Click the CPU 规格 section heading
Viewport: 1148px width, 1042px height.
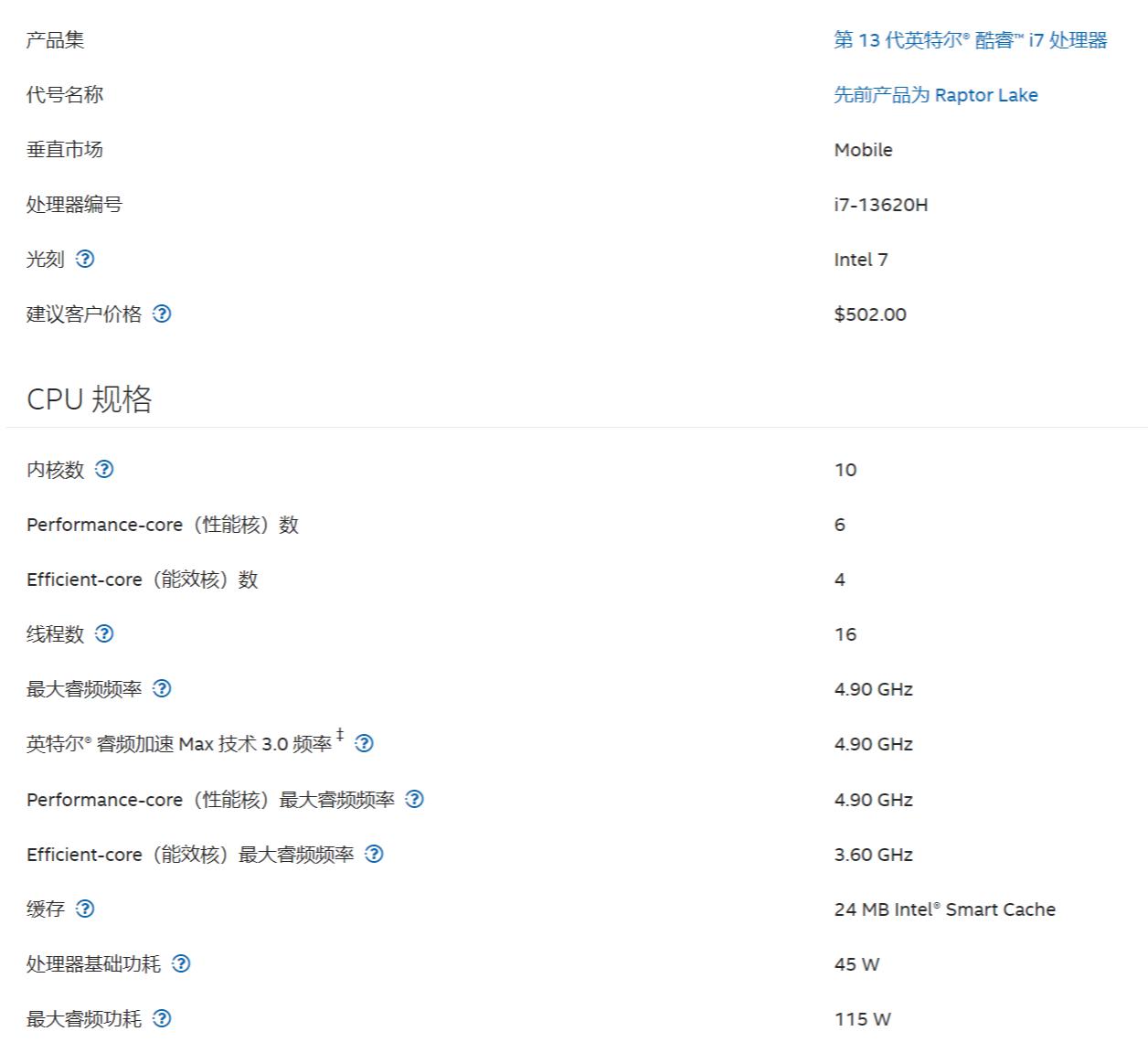pyautogui.click(x=90, y=399)
